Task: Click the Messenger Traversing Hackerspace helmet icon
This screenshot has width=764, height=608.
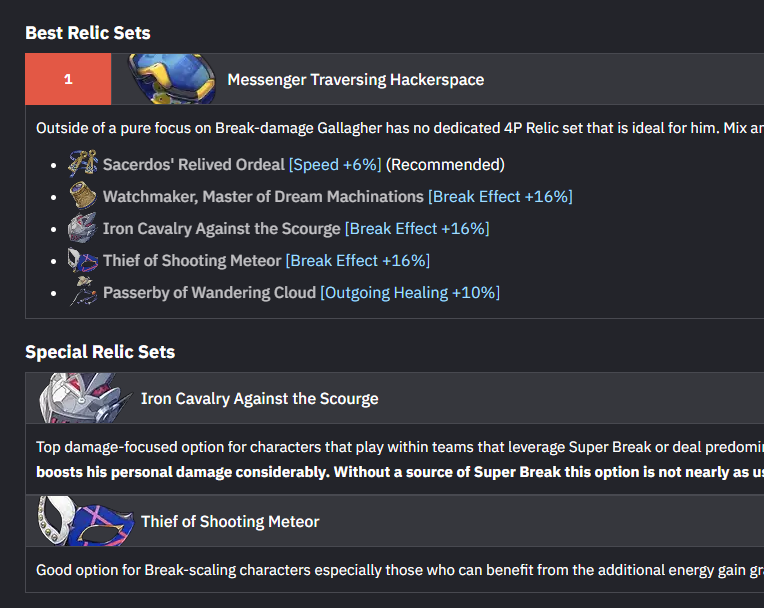Action: [172, 79]
